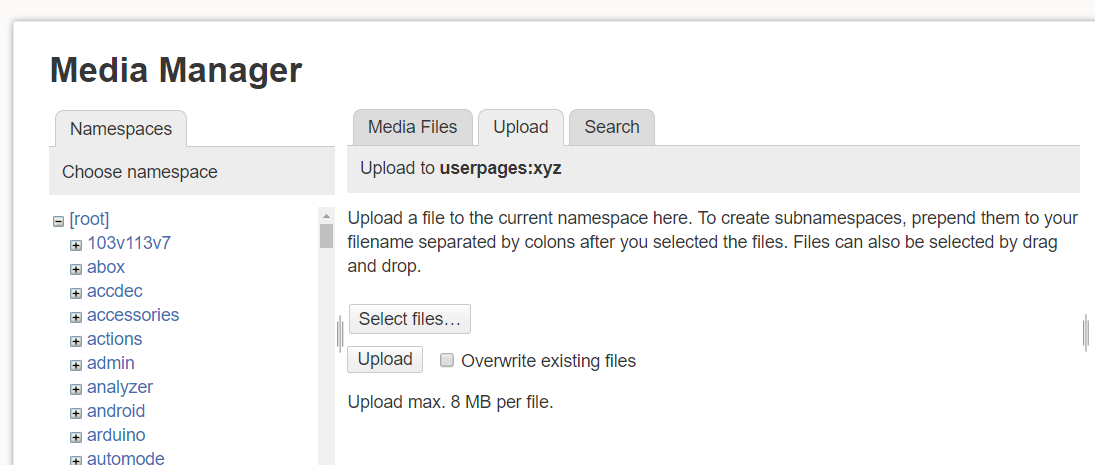
Task: Expand the 103v113v7 namespace plus icon
Action: point(76,245)
